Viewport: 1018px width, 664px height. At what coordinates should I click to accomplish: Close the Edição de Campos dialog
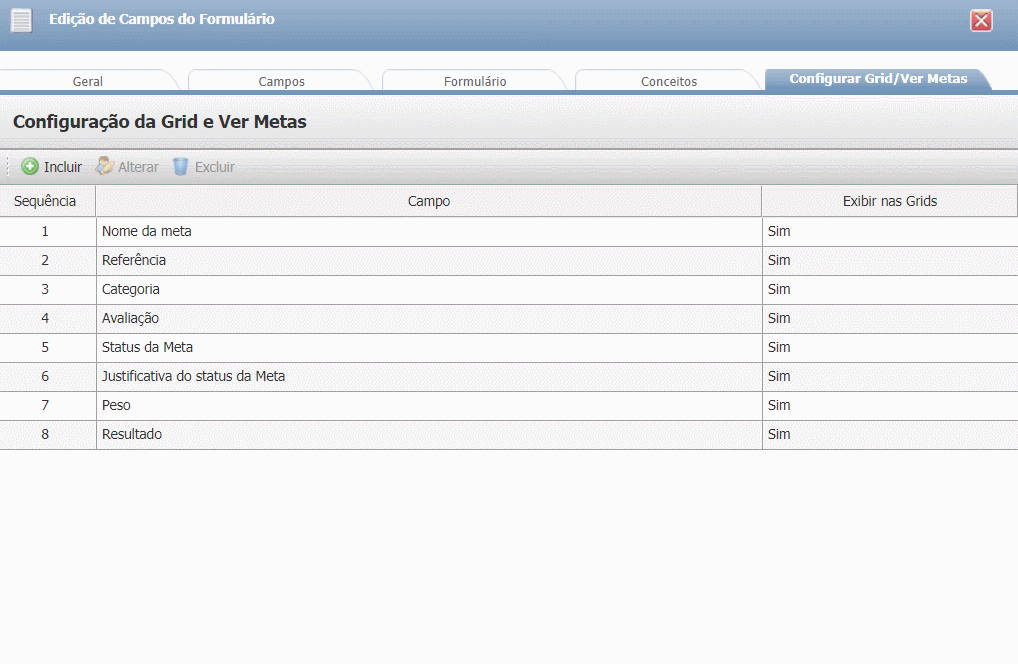coord(981,21)
